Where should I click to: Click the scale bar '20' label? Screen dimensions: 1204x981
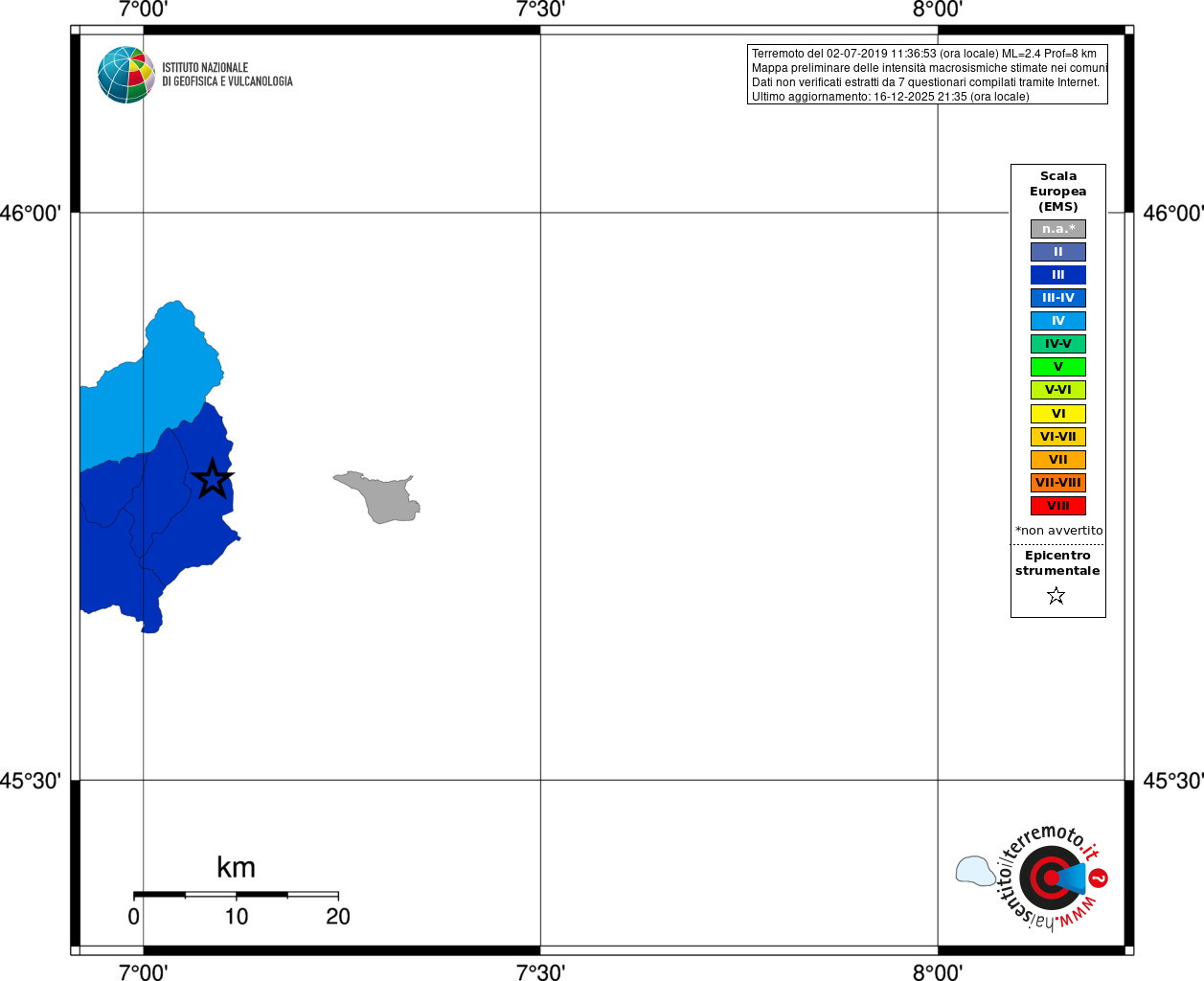[x=338, y=917]
